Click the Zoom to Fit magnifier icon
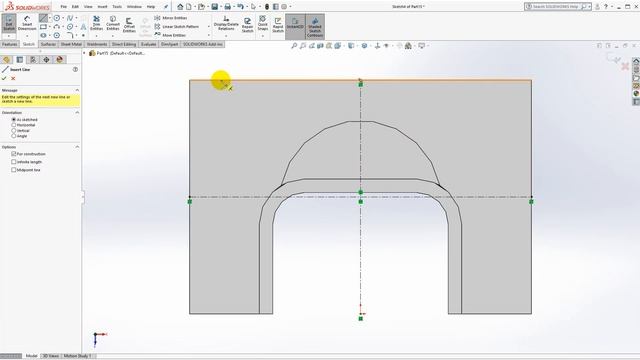 (x=294, y=46)
